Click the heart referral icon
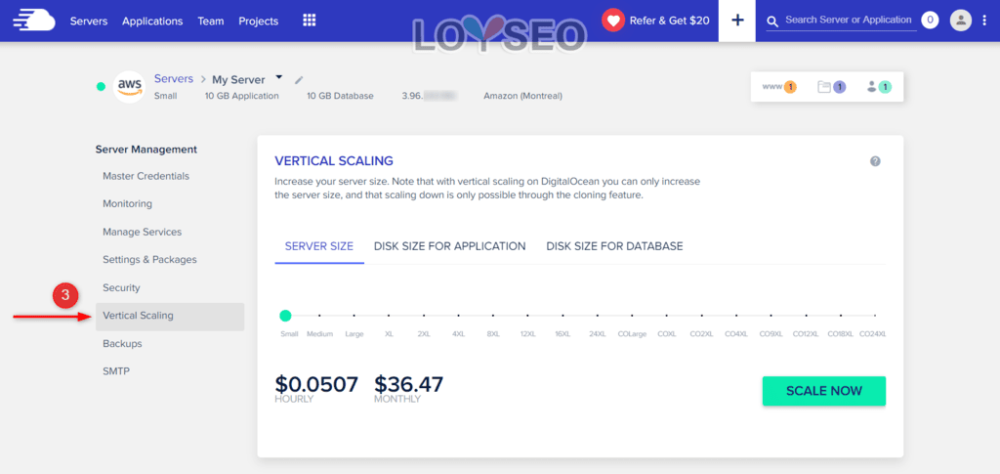The height and width of the screenshot is (474, 1000). click(613, 20)
